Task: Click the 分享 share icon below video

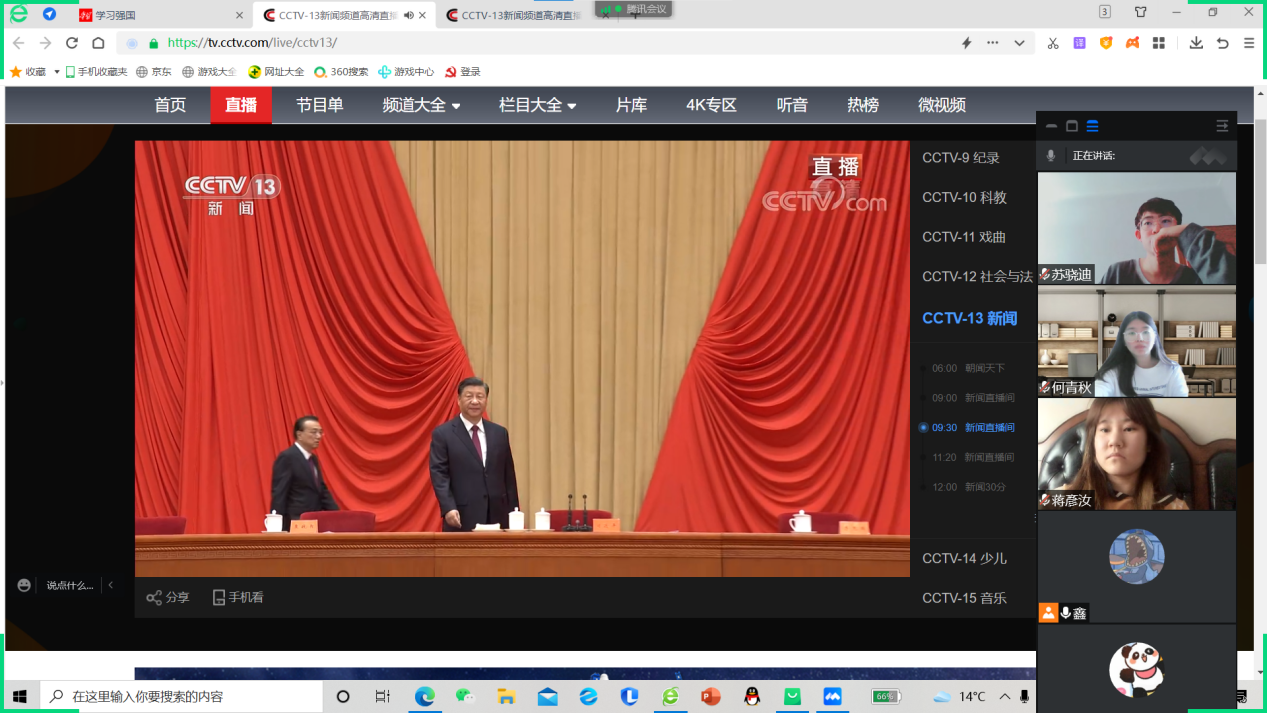Action: [154, 598]
